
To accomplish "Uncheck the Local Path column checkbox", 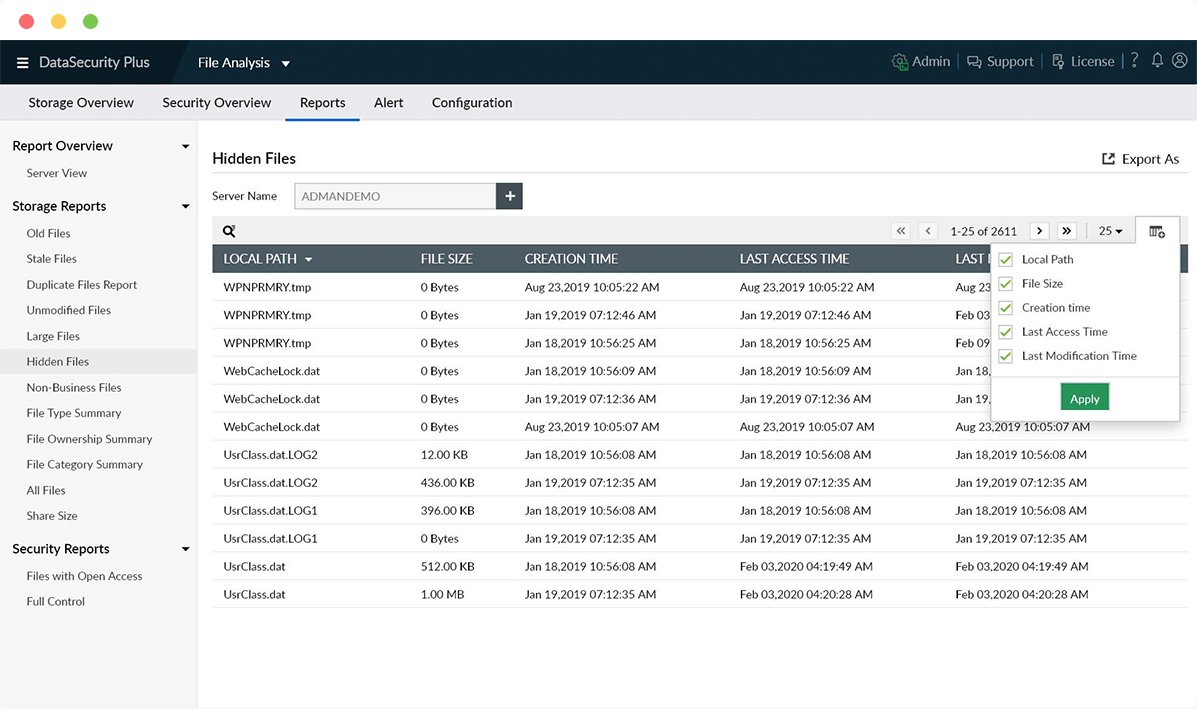I will 1006,259.
